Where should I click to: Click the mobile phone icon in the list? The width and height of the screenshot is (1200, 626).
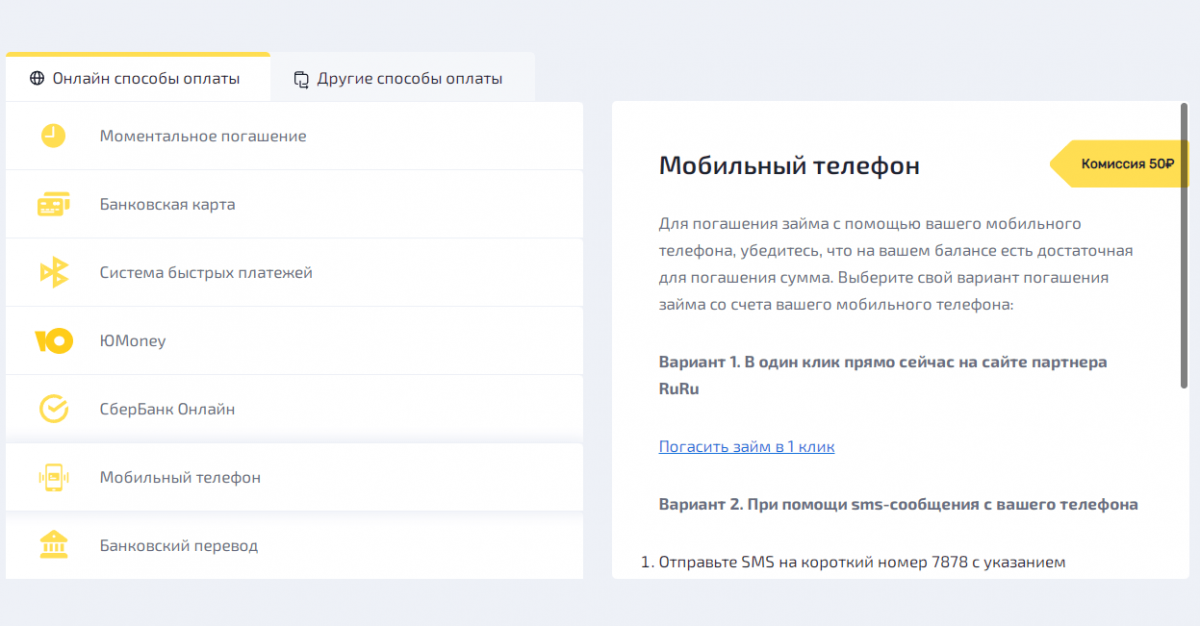pos(53,477)
